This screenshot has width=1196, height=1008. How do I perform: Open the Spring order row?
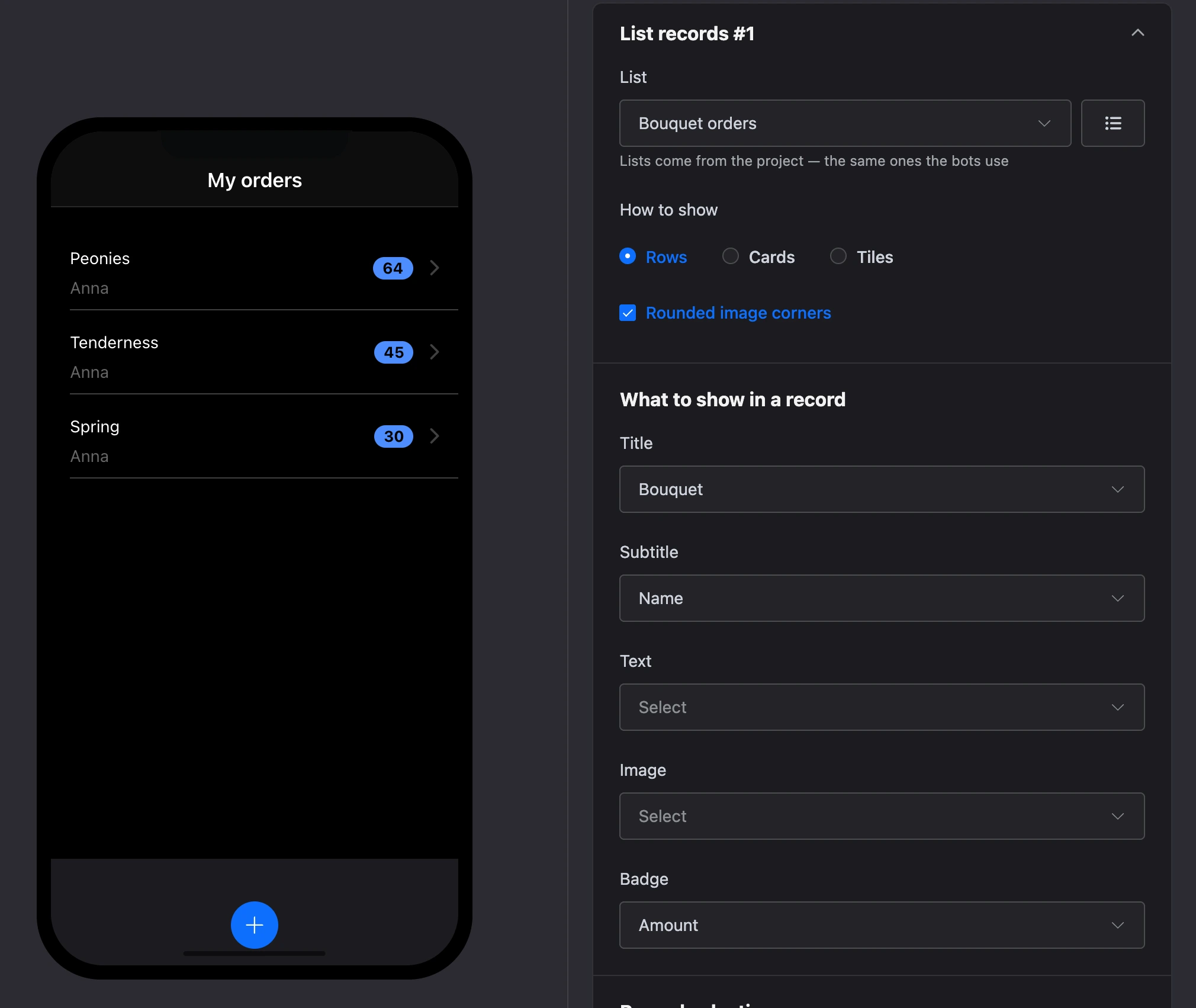255,436
